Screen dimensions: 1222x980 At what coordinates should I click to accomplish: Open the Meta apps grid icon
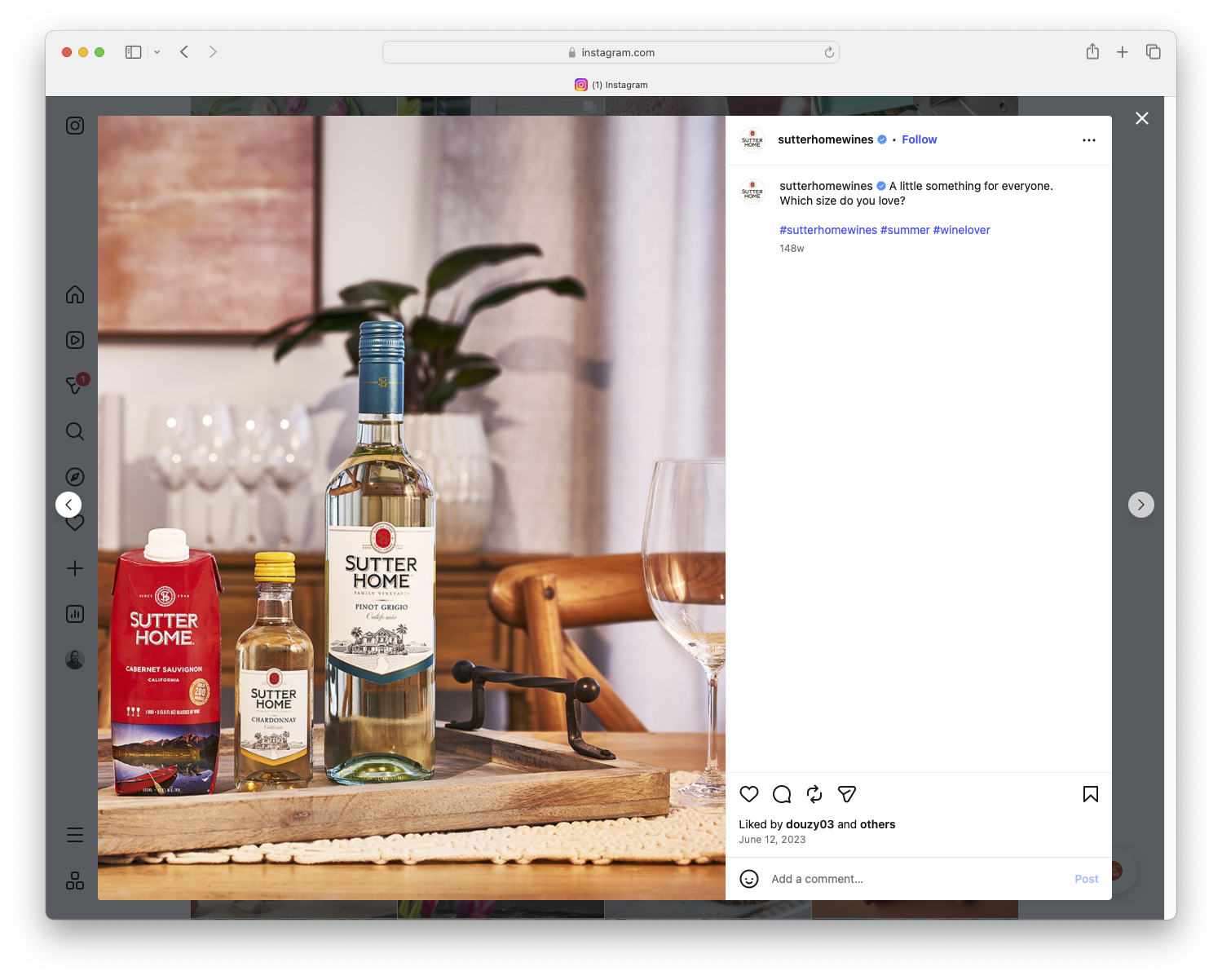(x=75, y=881)
